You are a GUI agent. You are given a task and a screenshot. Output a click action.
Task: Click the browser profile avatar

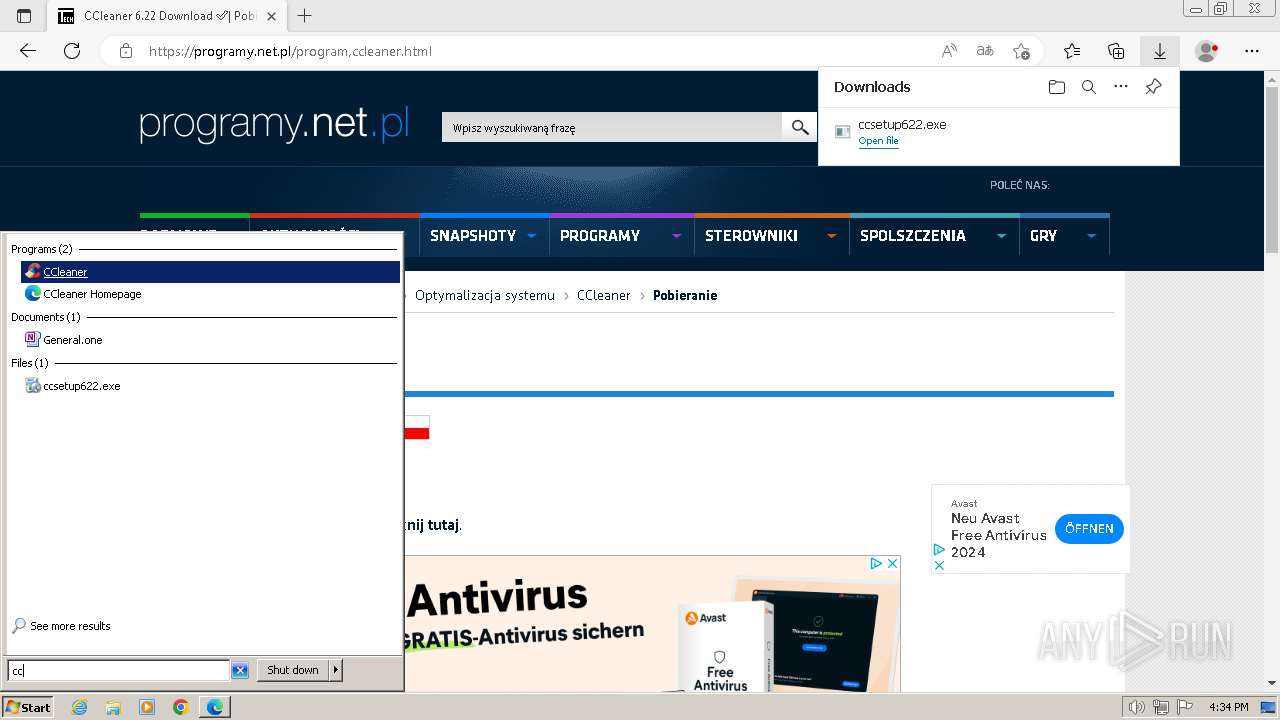coord(1207,51)
